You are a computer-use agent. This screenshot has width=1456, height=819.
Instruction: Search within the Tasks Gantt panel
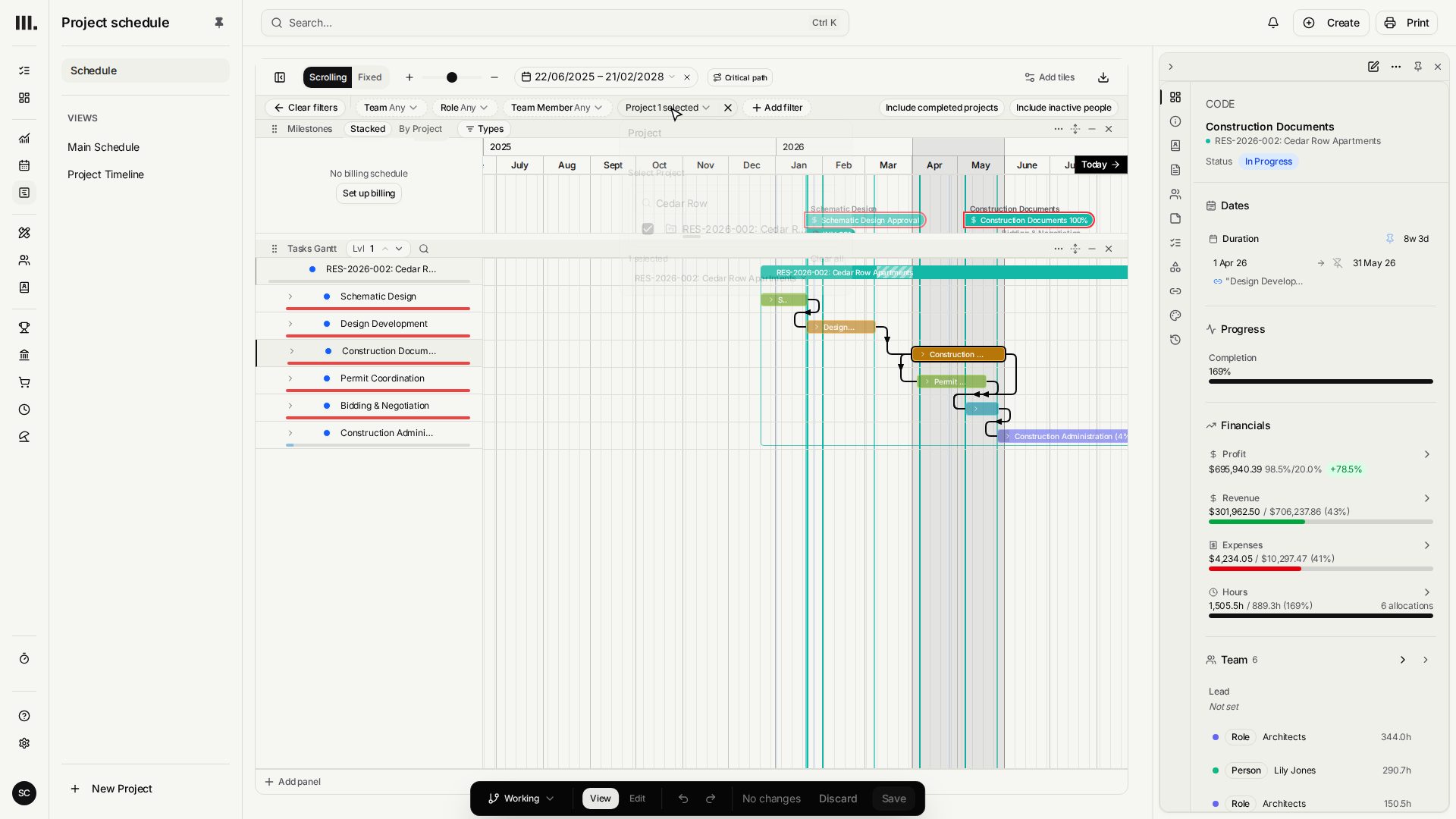tap(424, 249)
